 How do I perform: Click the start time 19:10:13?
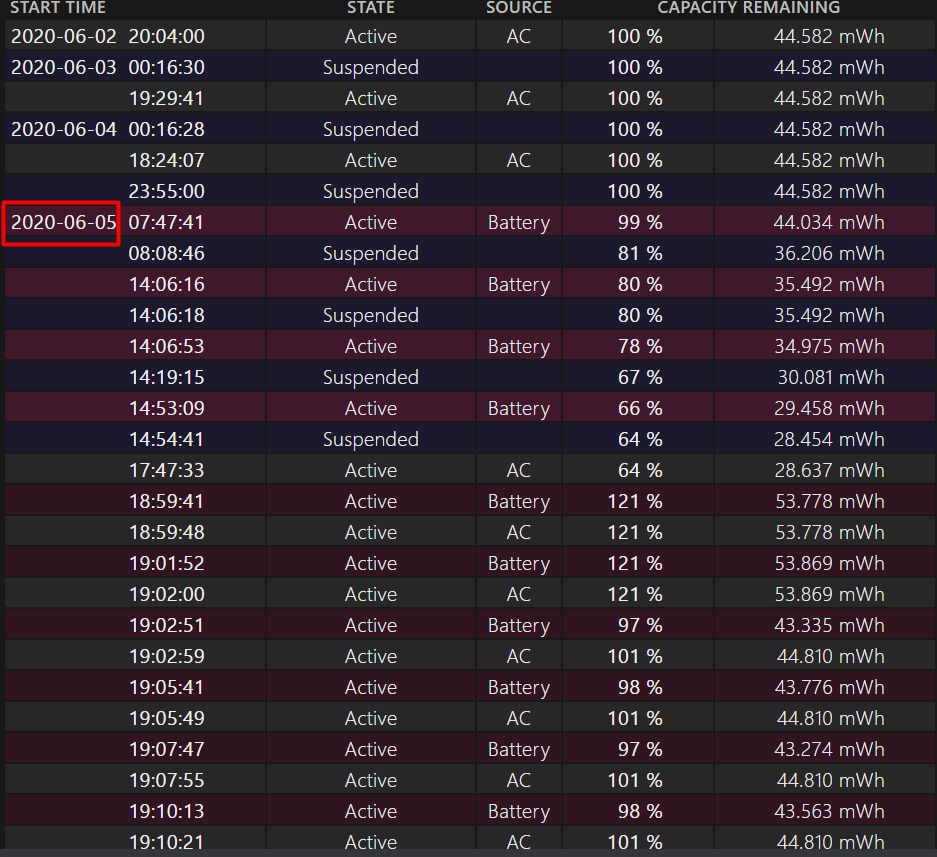click(x=167, y=812)
